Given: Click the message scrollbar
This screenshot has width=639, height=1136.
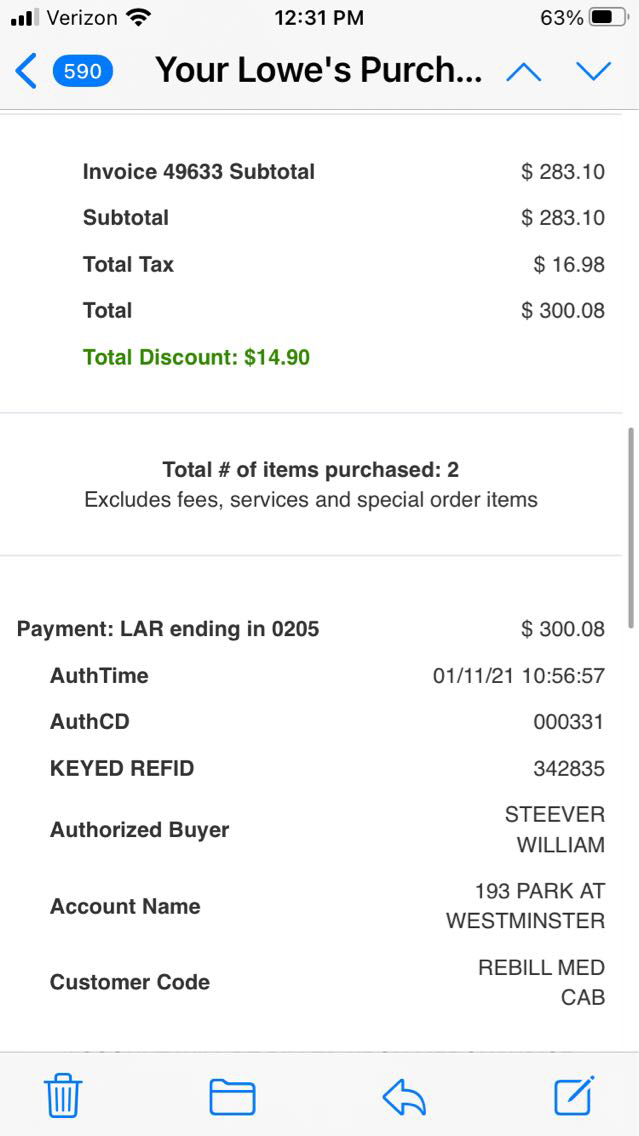Looking at the screenshot, I should coord(630,528).
